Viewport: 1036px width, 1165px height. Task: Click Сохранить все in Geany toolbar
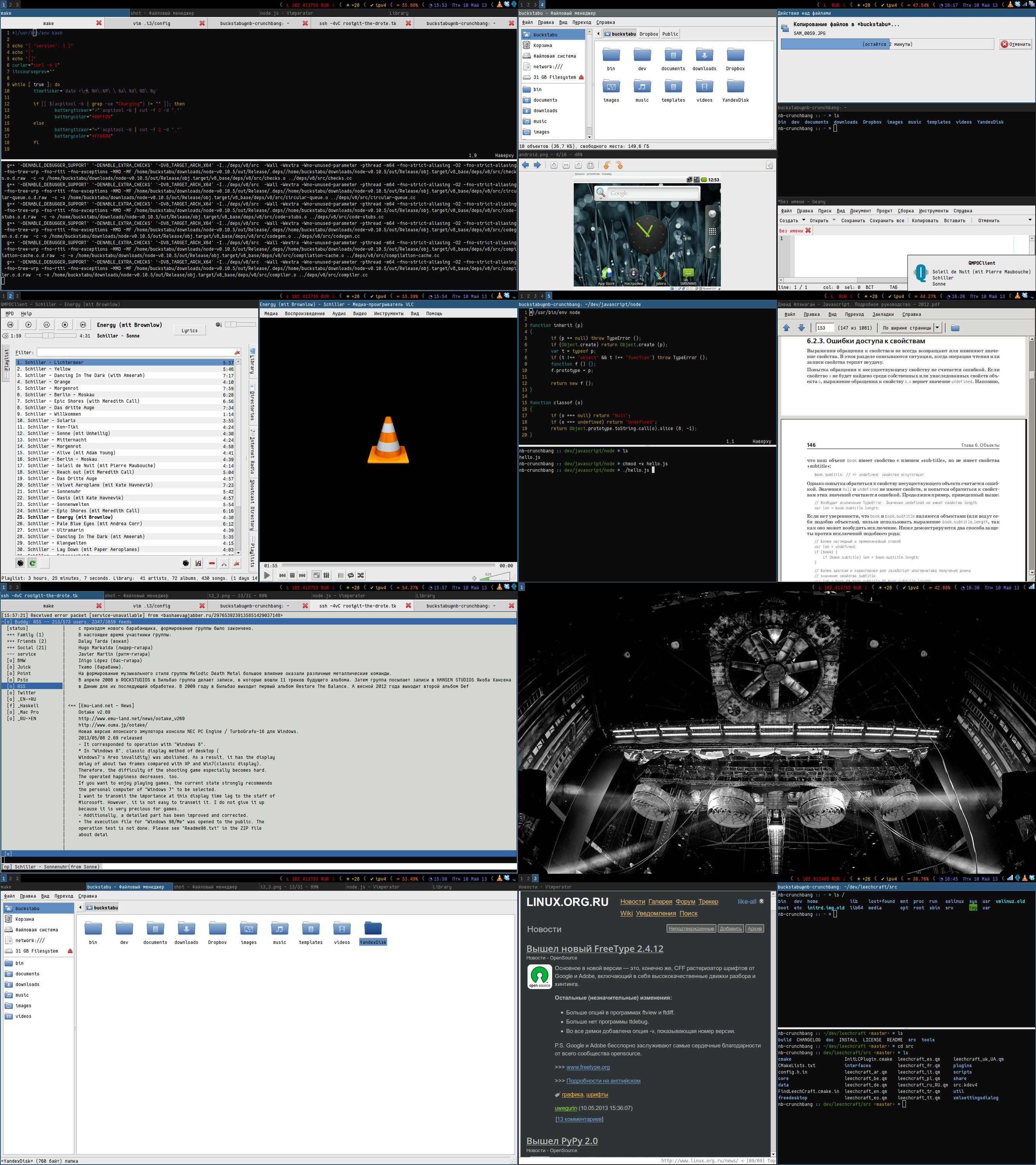887,221
